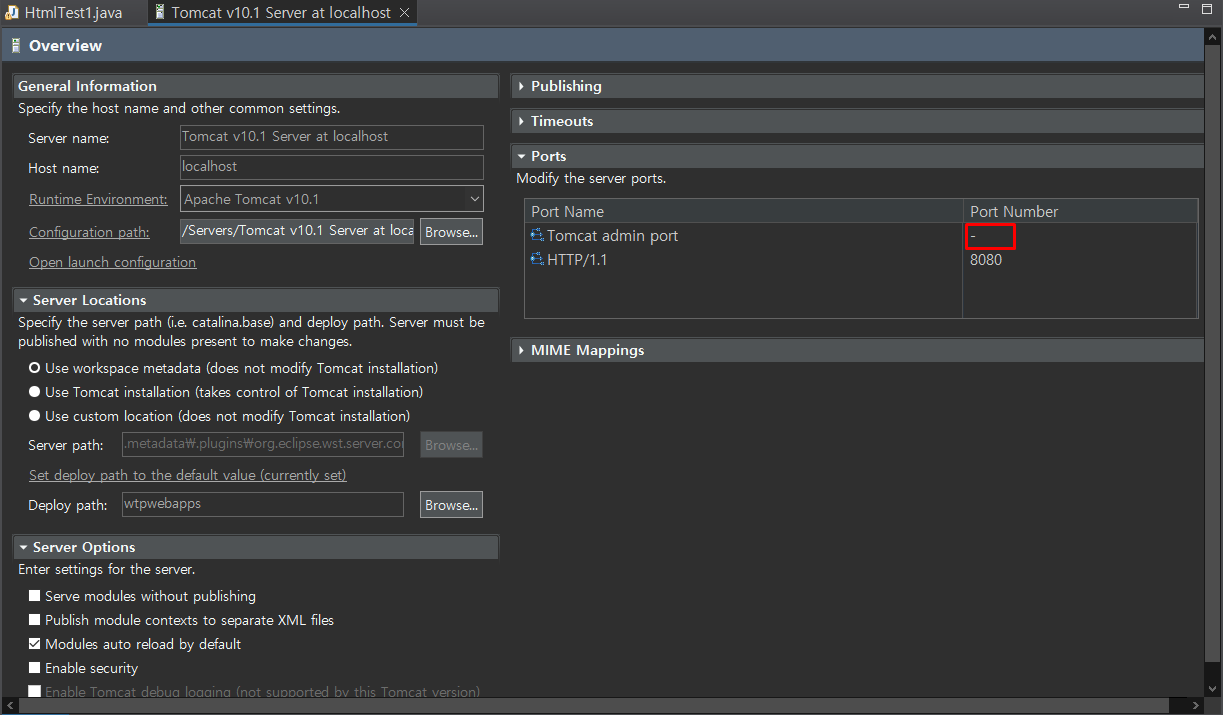Enable Serve modules without publishing

click(x=35, y=596)
